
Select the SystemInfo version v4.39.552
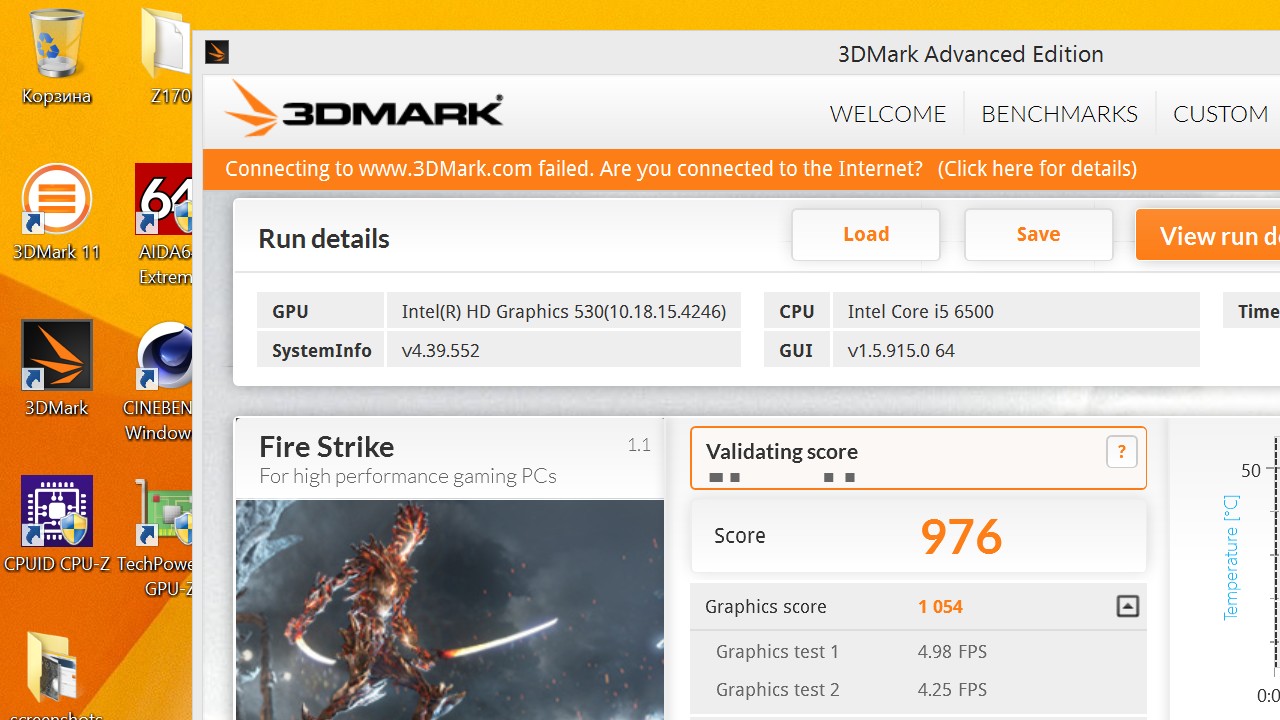point(564,350)
